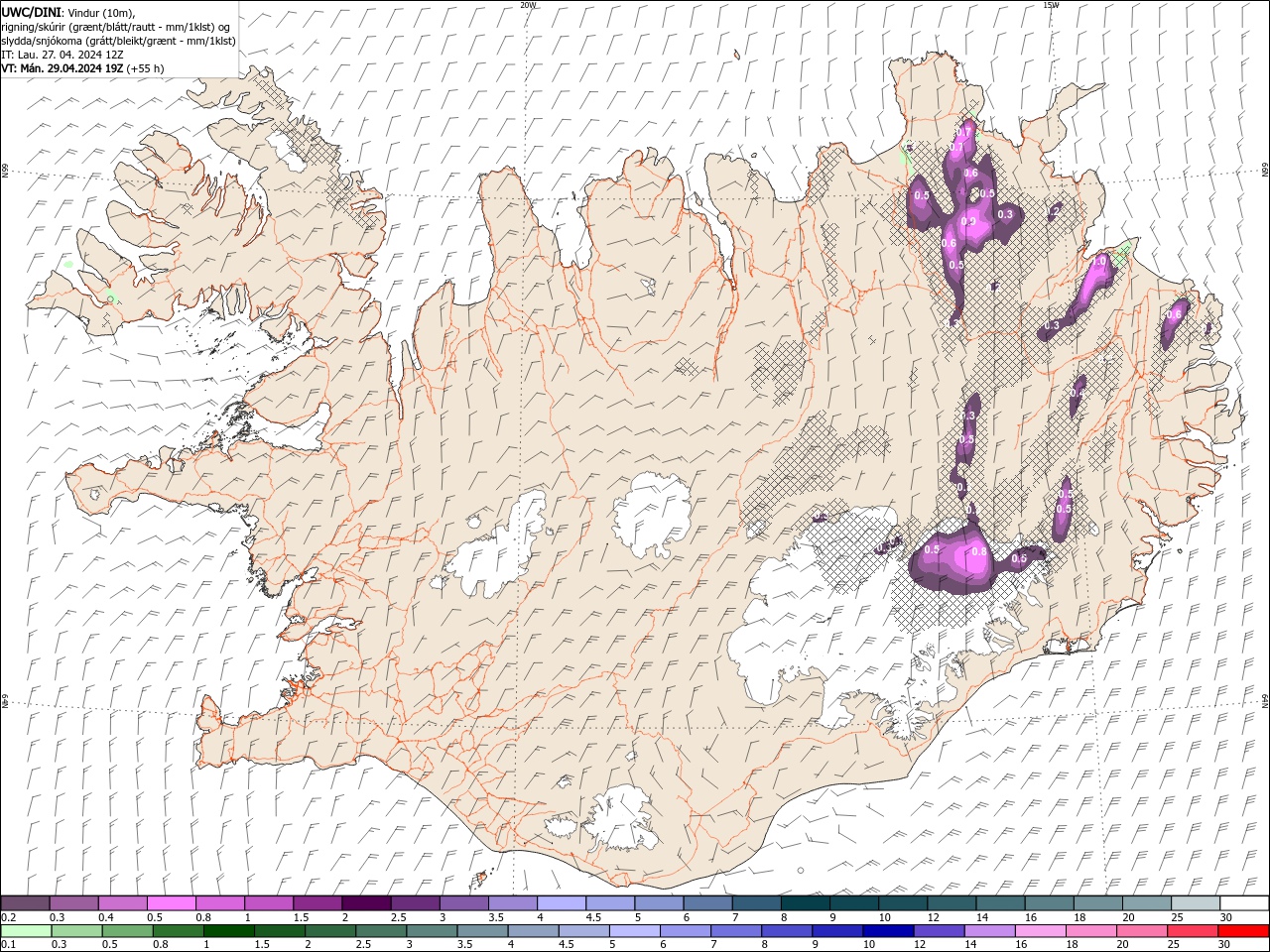Select the light pink 16 lower legend swatch
Screen dimensions: 1270x952
(x=1040, y=931)
